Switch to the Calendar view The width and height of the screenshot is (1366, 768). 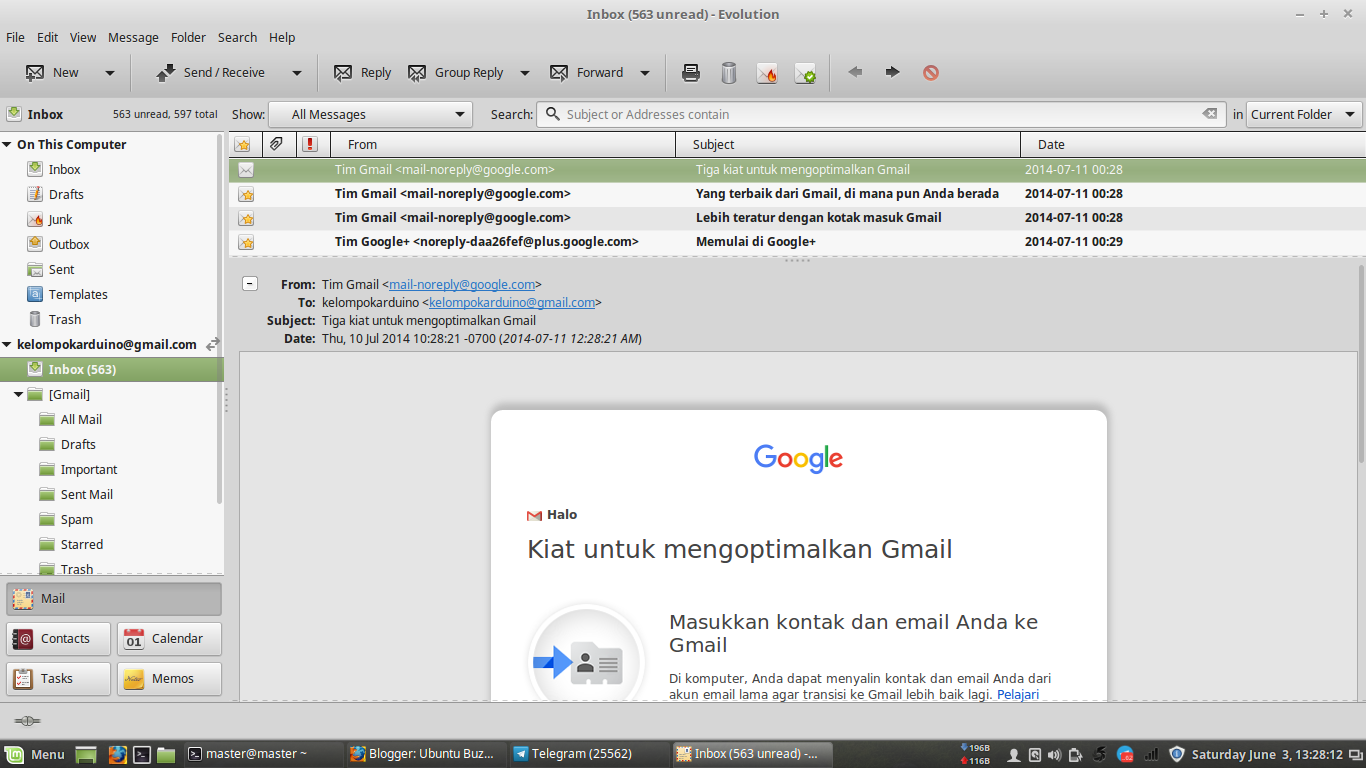169,639
